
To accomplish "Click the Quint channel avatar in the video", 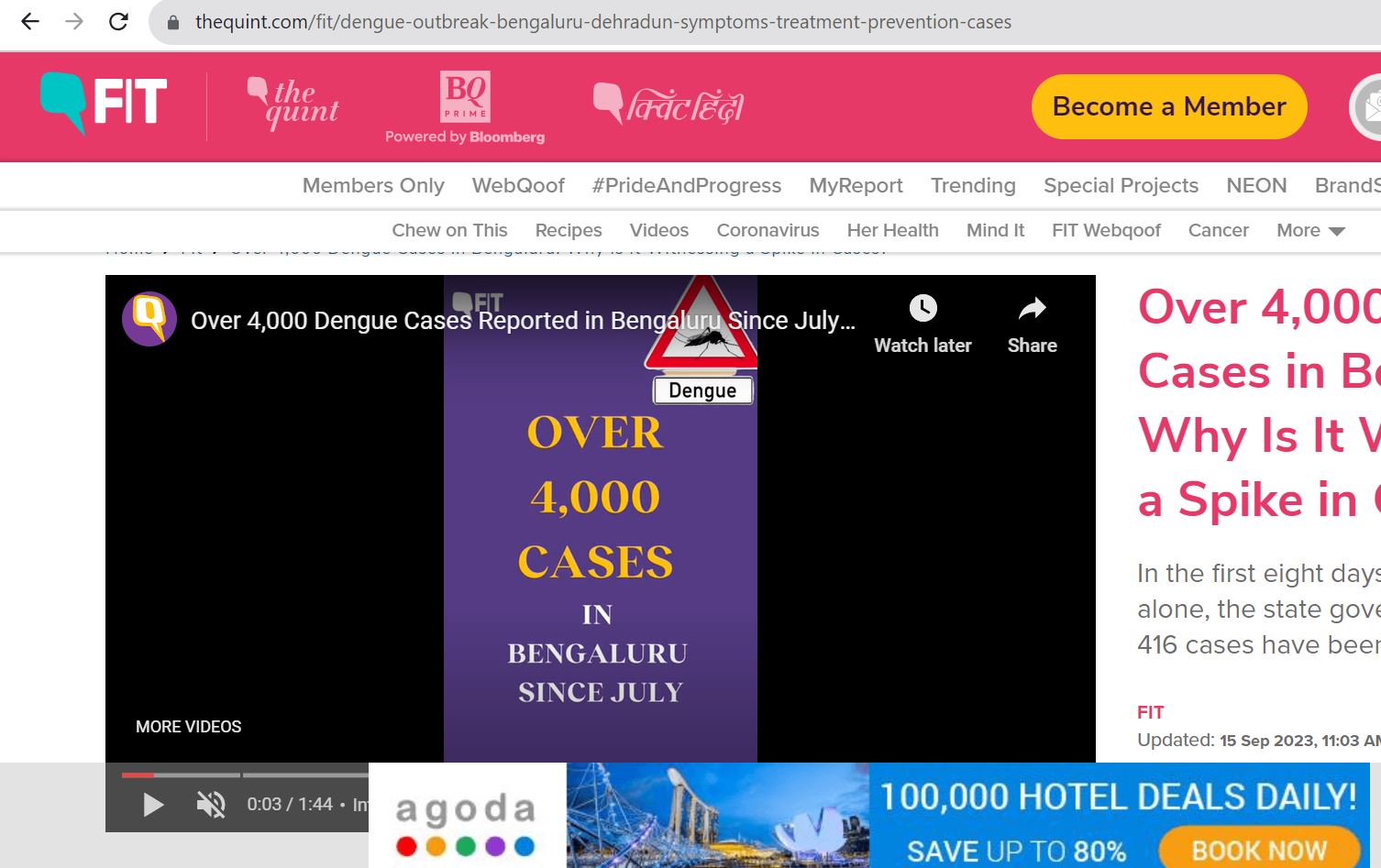I will pos(149,319).
